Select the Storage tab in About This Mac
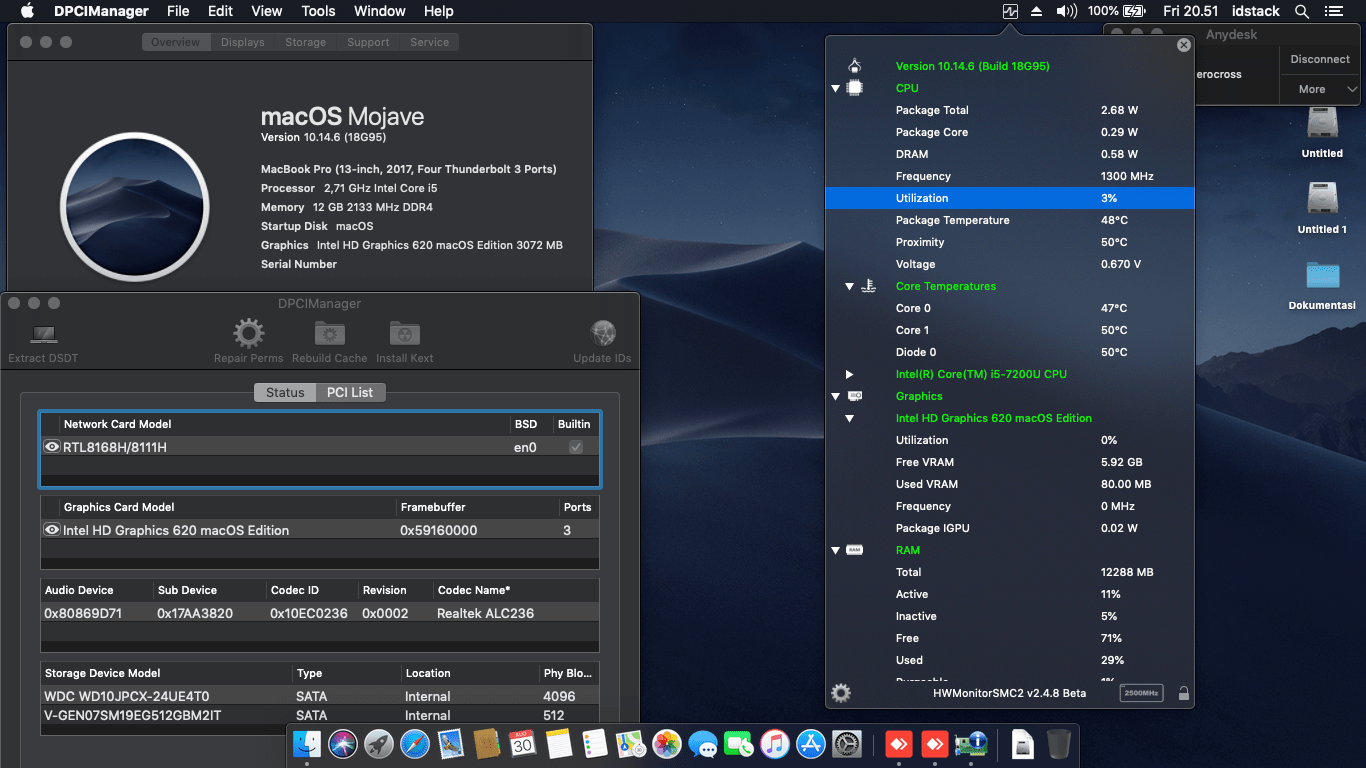This screenshot has width=1366, height=768. (305, 42)
